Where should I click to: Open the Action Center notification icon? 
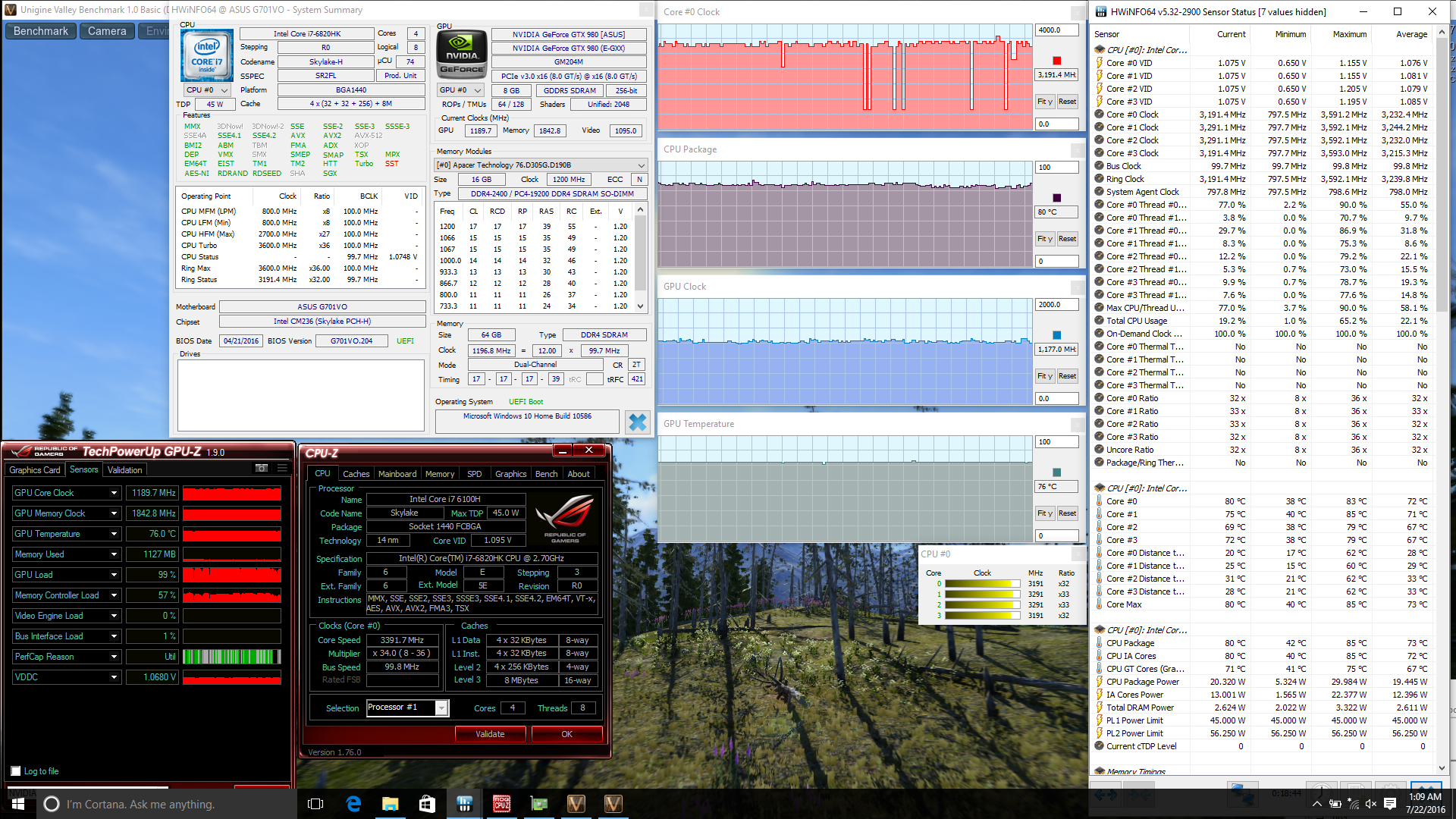pyautogui.click(x=1390, y=804)
